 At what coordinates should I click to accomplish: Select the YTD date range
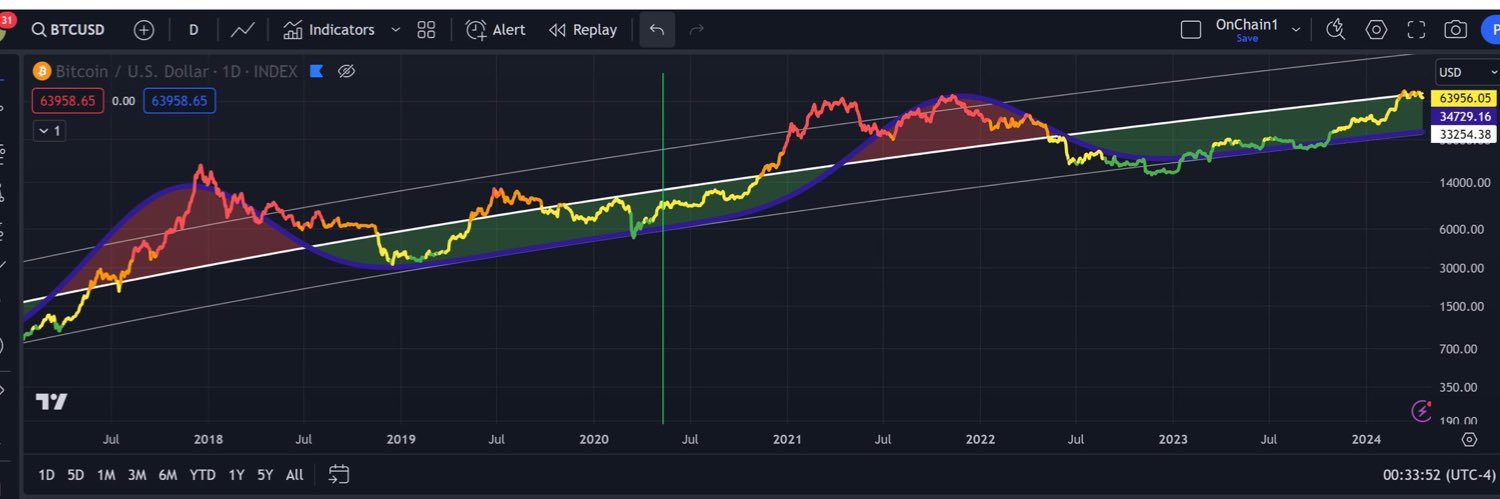[202, 475]
